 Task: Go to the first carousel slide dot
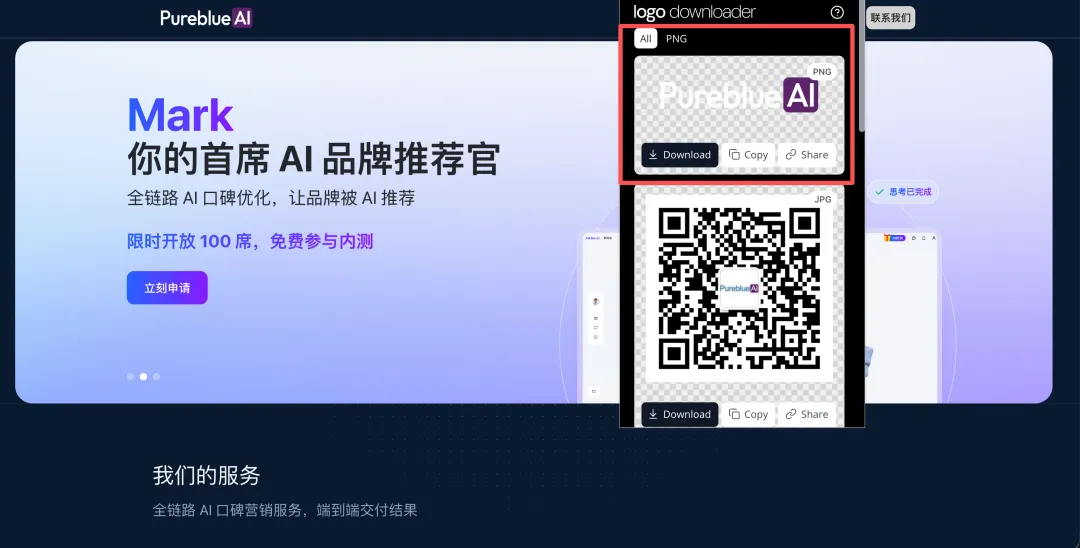click(130, 377)
